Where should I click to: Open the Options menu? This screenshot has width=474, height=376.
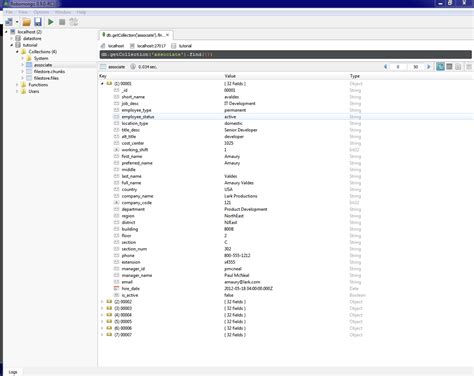41,12
